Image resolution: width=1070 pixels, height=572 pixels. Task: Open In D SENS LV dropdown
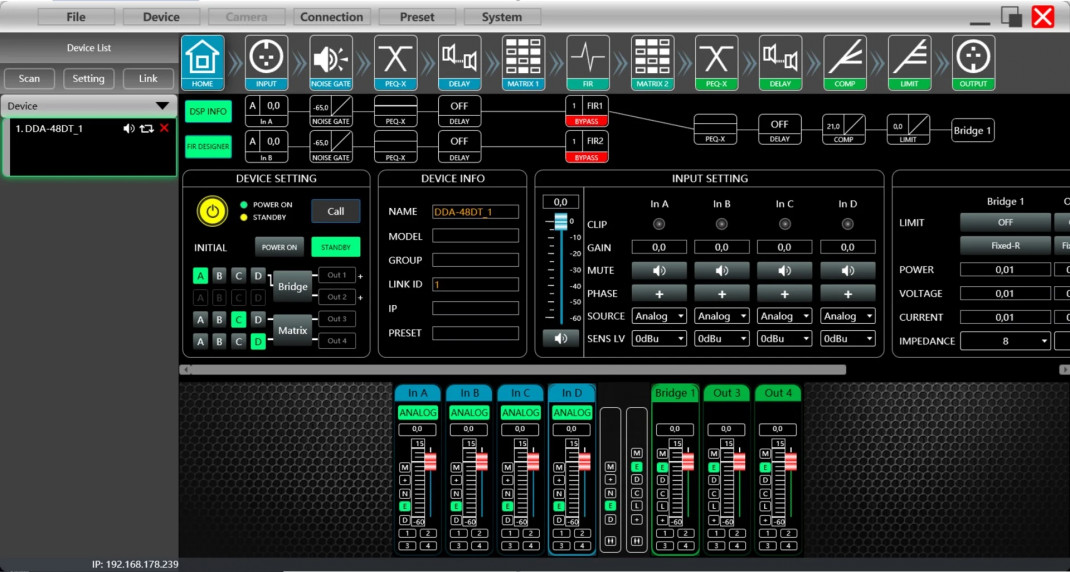(x=847, y=339)
